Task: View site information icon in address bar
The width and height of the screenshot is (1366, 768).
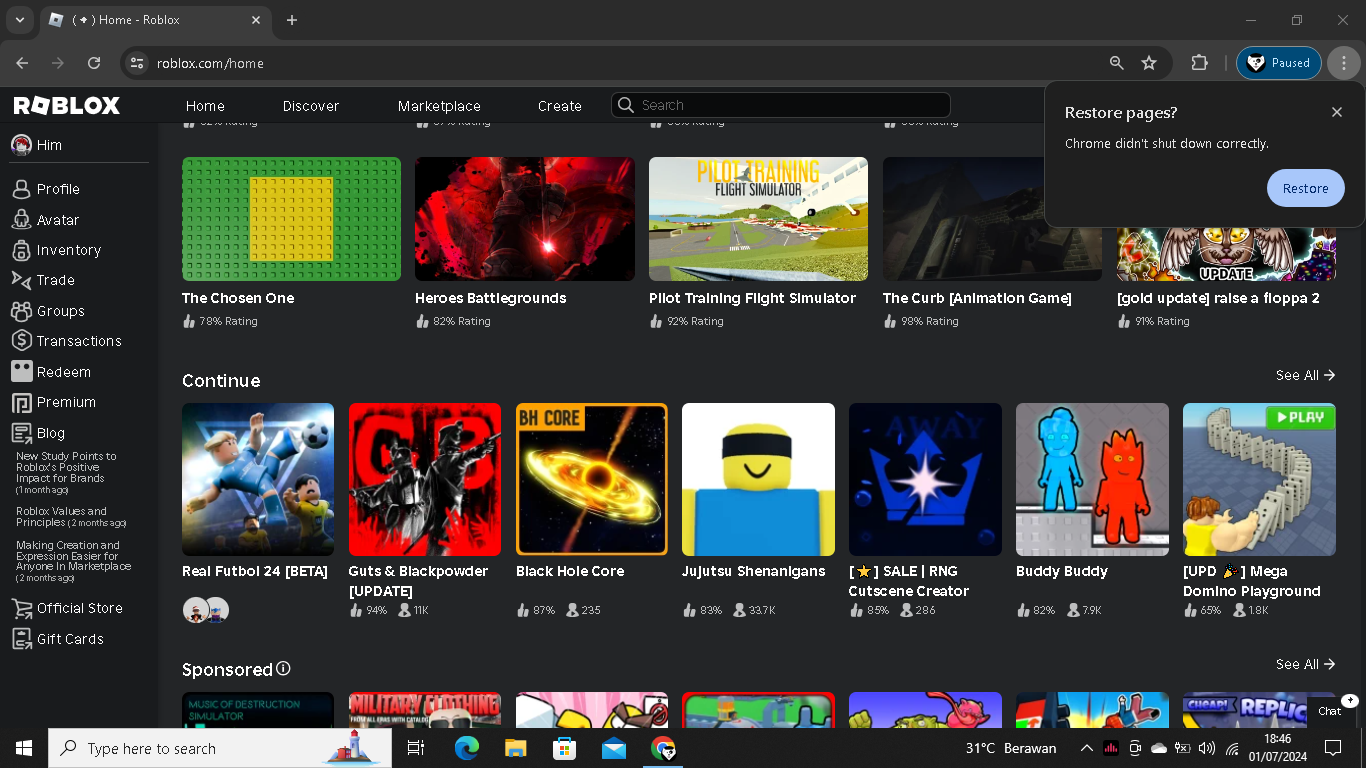Action: [x=137, y=63]
